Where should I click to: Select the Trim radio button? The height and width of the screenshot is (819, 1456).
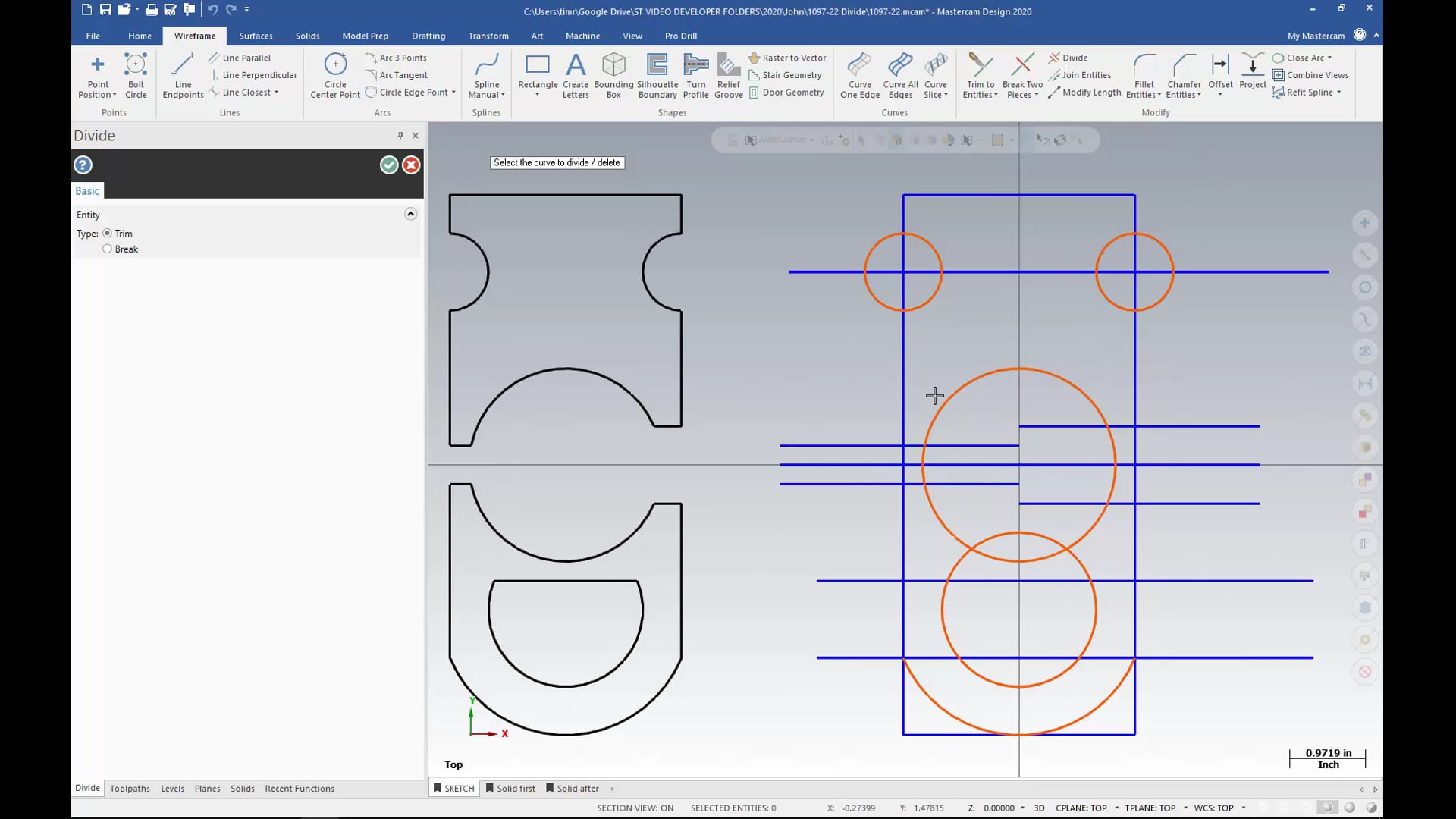pos(107,233)
